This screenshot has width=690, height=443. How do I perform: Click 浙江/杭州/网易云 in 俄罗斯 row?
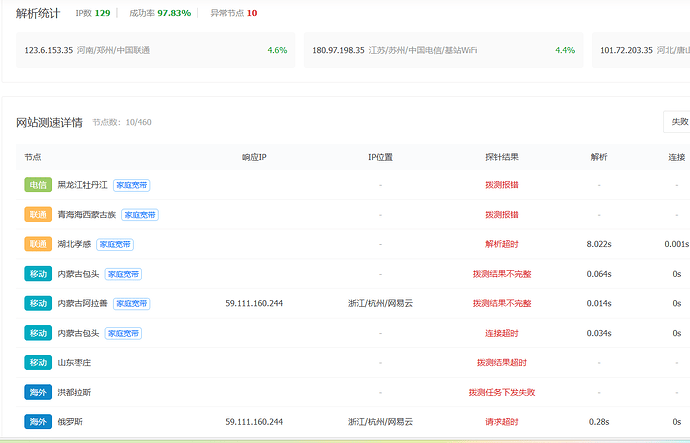click(380, 422)
